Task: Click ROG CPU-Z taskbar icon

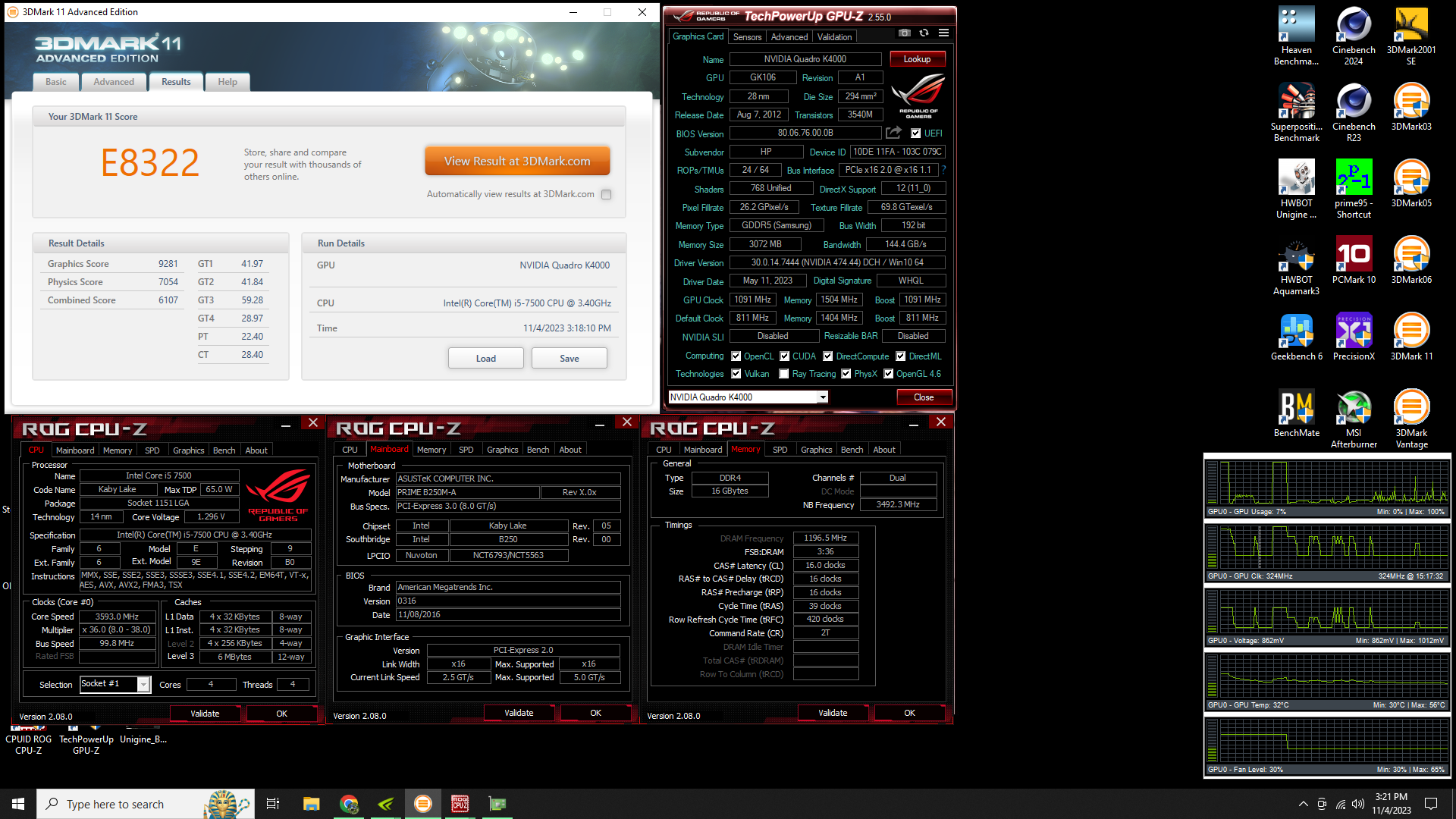Action: (460, 804)
